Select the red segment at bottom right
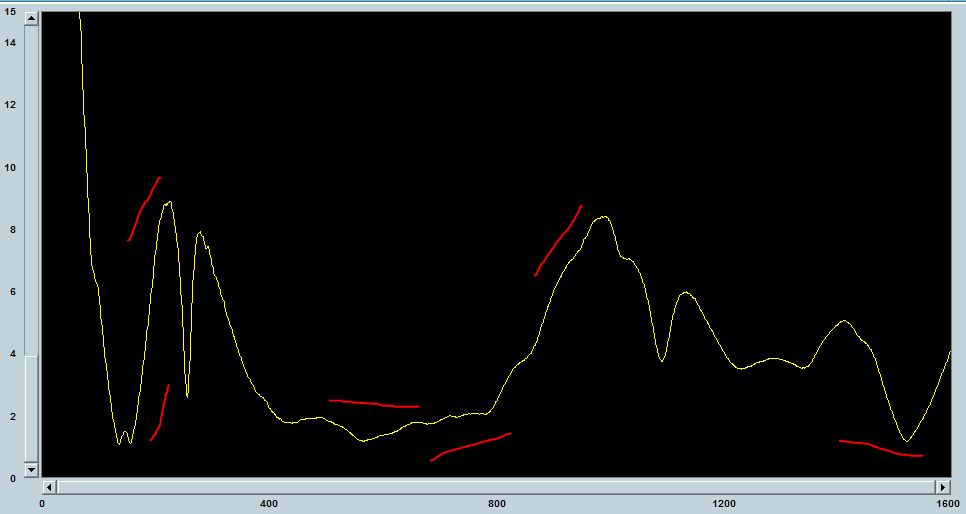 pyautogui.click(x=880, y=448)
